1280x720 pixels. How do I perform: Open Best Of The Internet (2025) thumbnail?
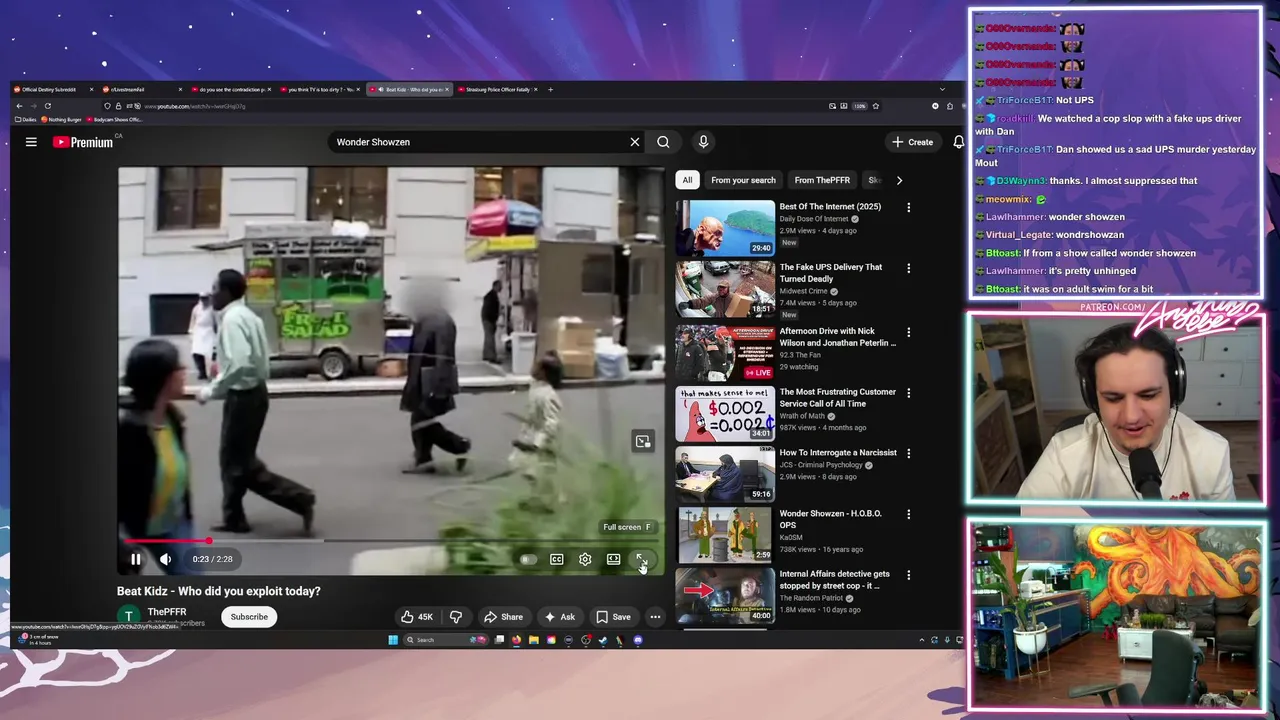point(725,228)
